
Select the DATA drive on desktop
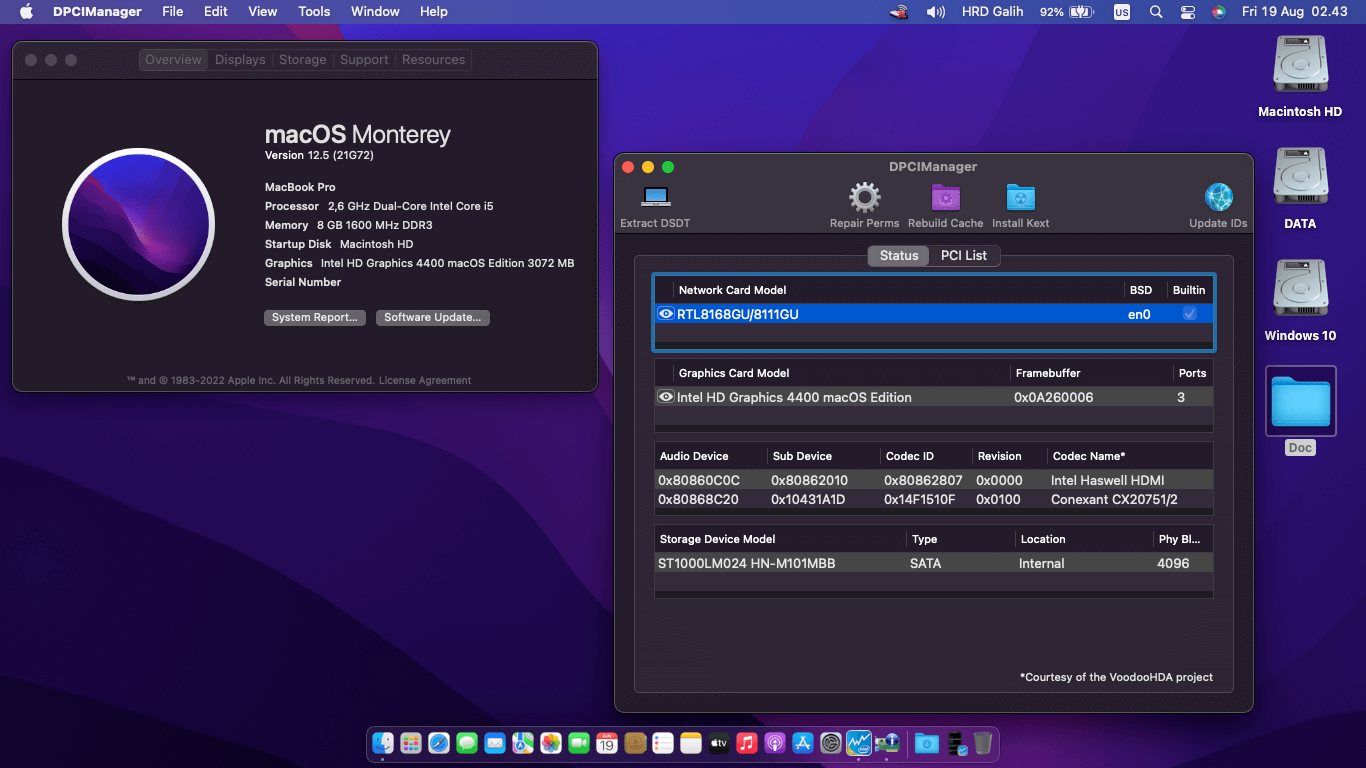1300,177
